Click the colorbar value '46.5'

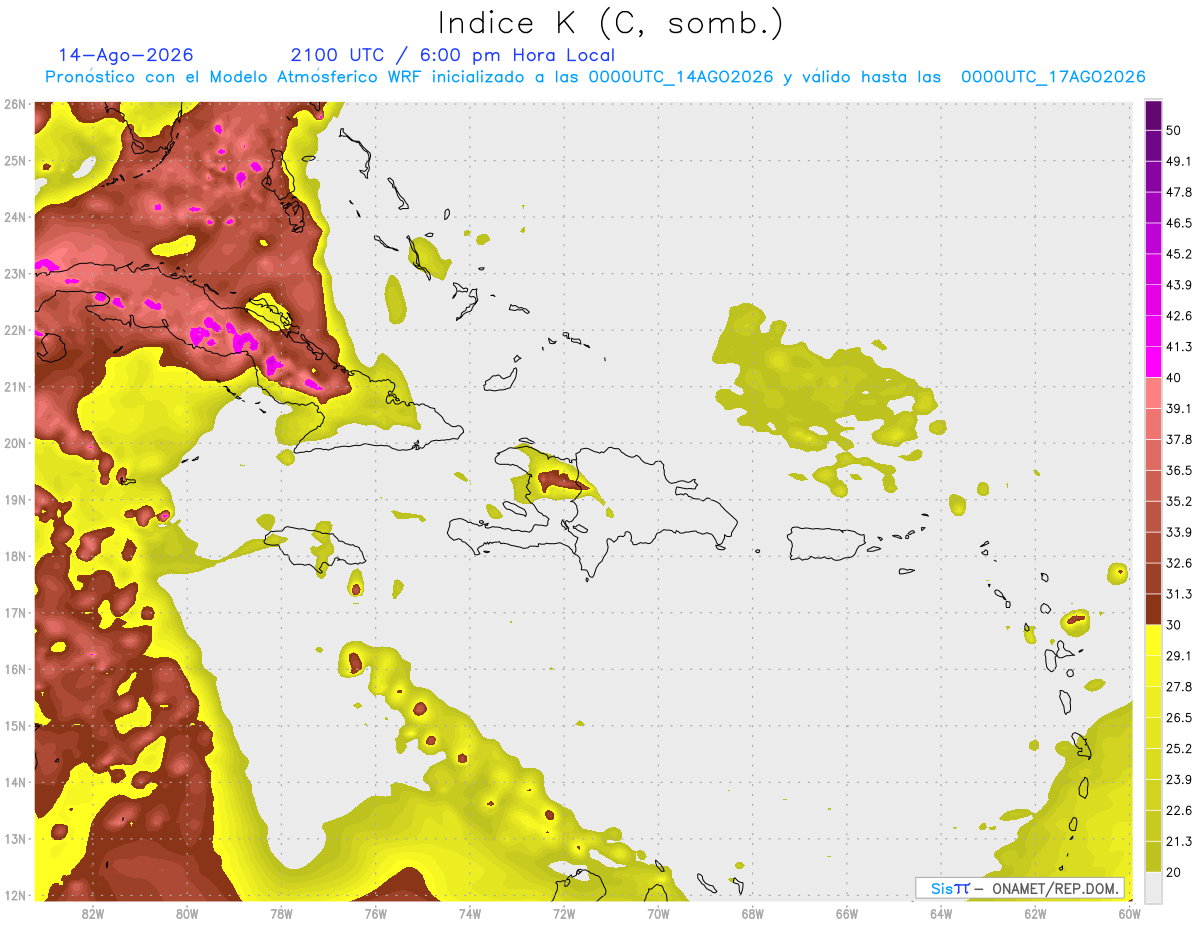pos(1179,223)
